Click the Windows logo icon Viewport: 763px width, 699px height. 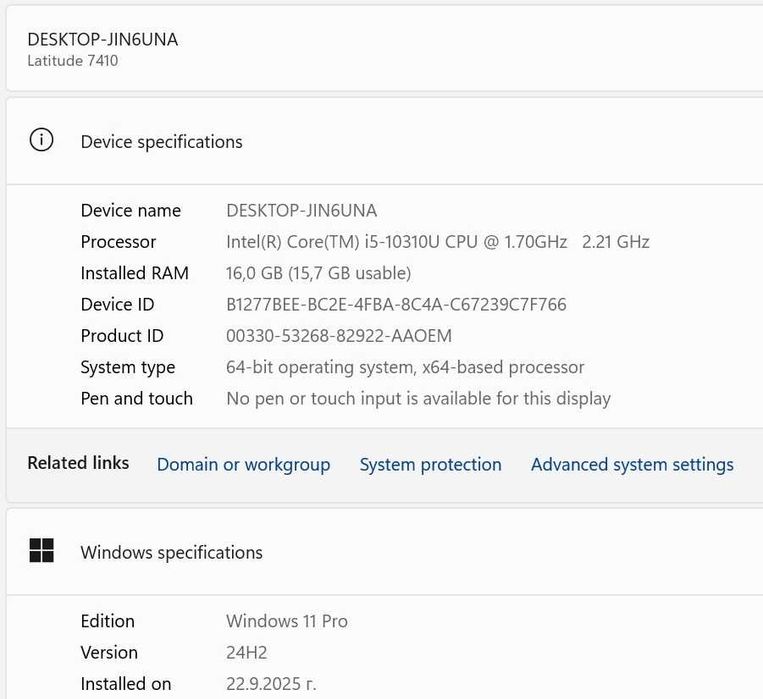point(41,551)
